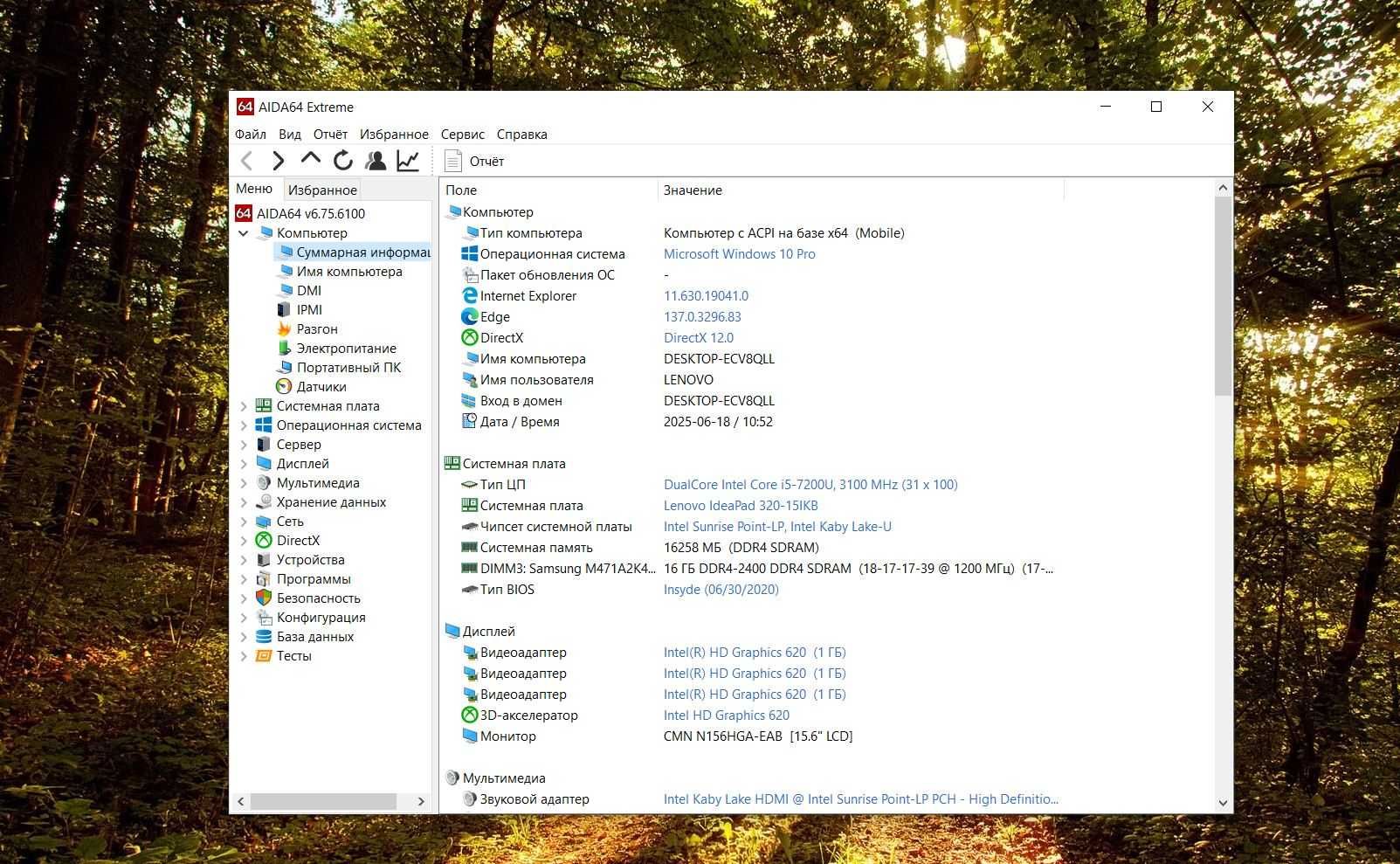This screenshot has width=1400, height=864.
Task: Click the Звуковой адаптер speaker icon
Action: click(469, 798)
